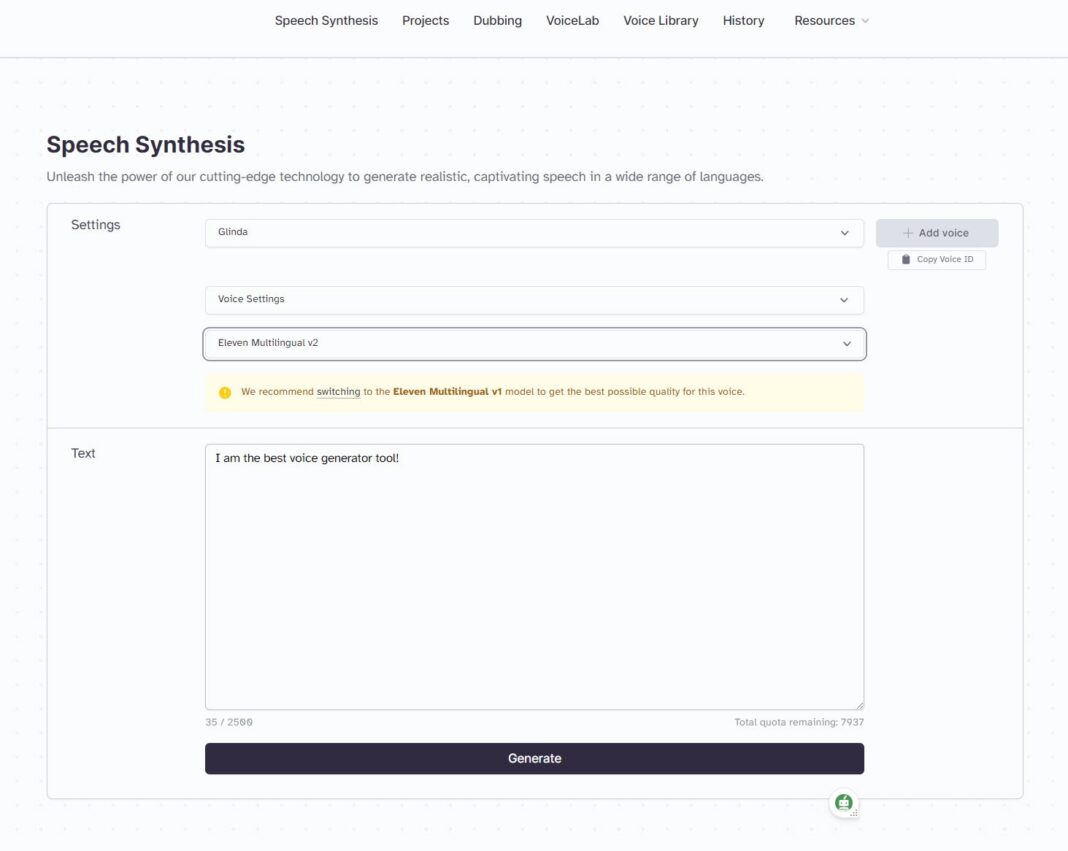Viewport: 1068px width, 851px height.
Task: Open the Glinda voice dropdown
Action: pyautogui.click(x=534, y=233)
